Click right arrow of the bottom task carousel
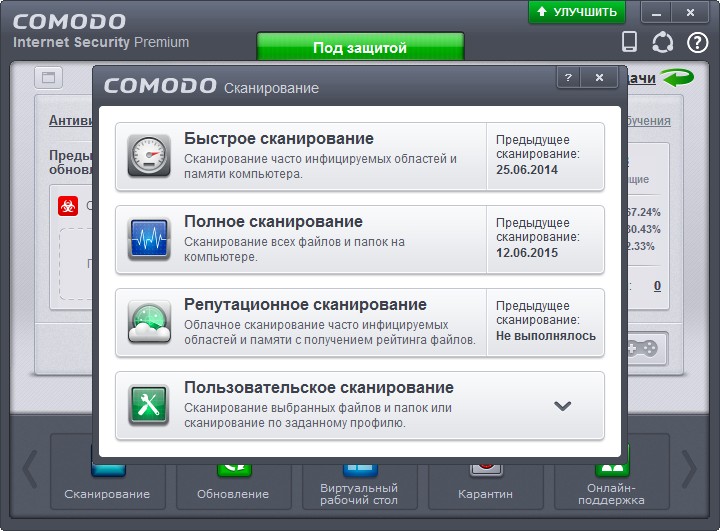The height and width of the screenshot is (531, 720). [x=689, y=469]
